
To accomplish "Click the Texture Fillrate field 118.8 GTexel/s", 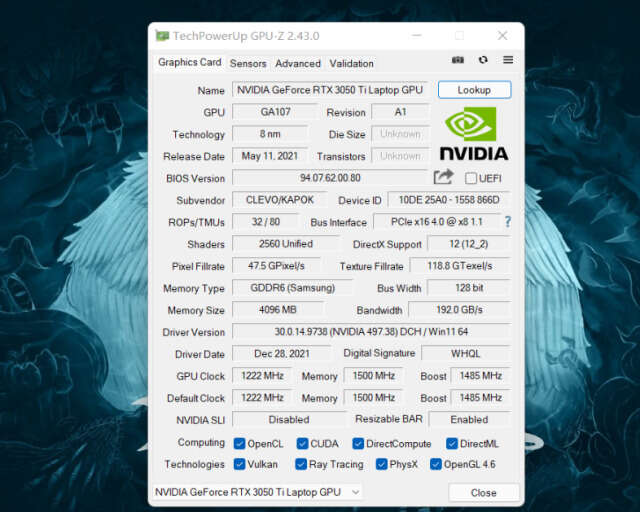I will point(460,266).
